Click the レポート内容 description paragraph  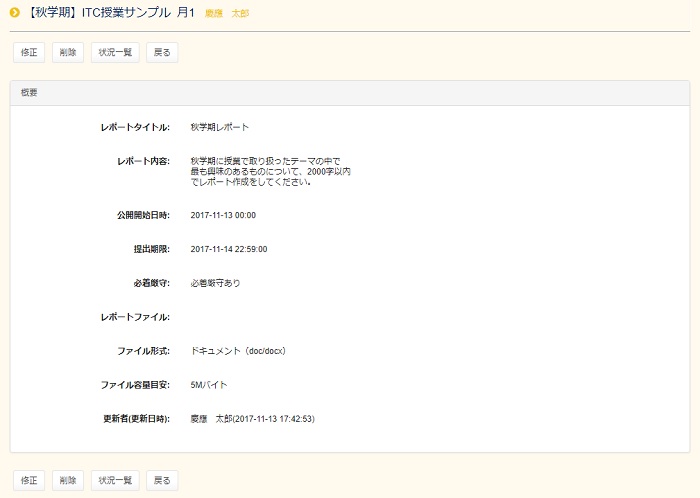270,171
